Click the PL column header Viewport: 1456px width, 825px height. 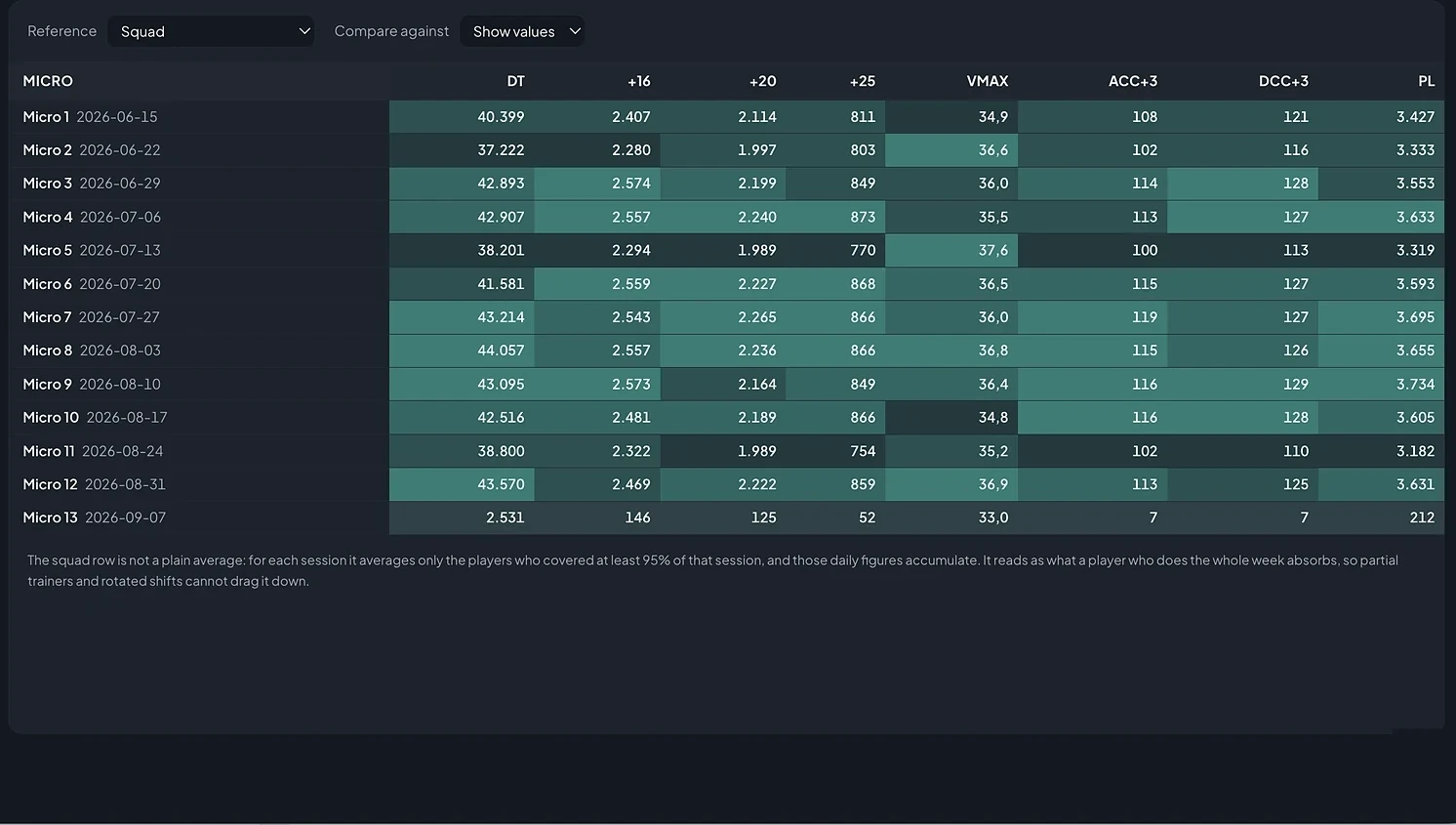click(1426, 81)
